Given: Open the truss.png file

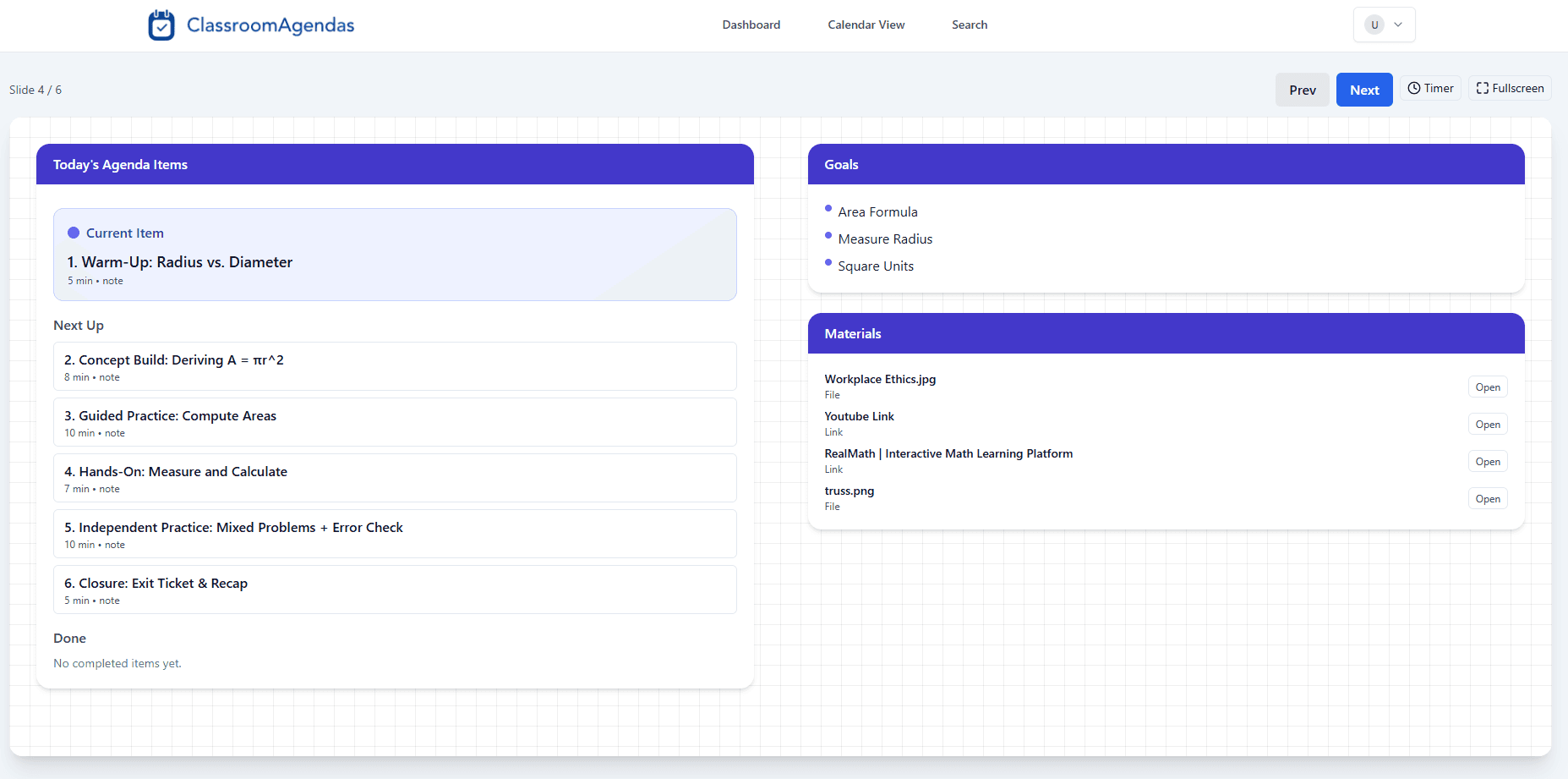Looking at the screenshot, I should click(x=1487, y=498).
